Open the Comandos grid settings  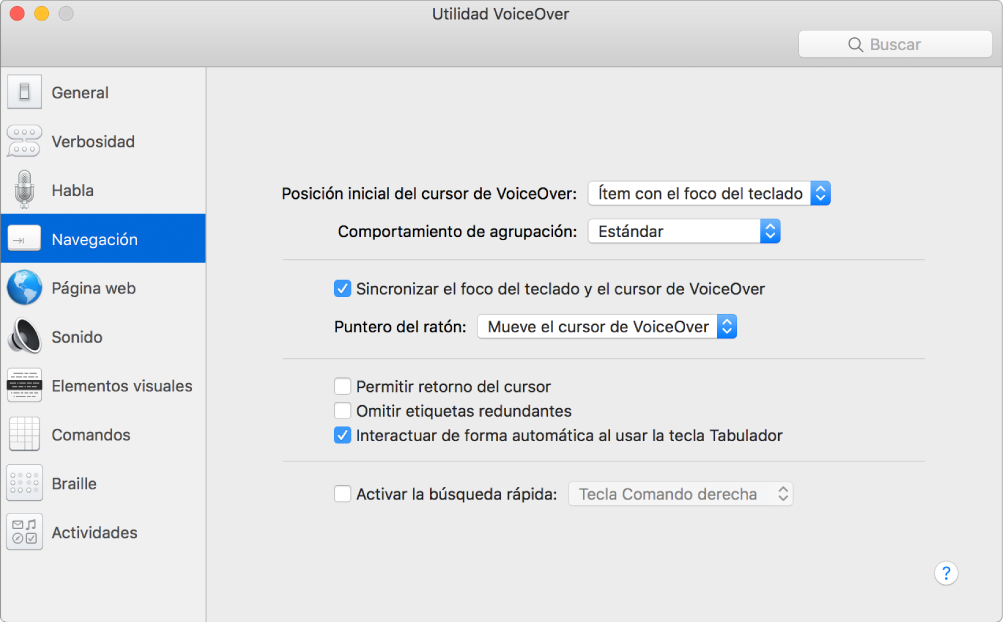coord(90,434)
